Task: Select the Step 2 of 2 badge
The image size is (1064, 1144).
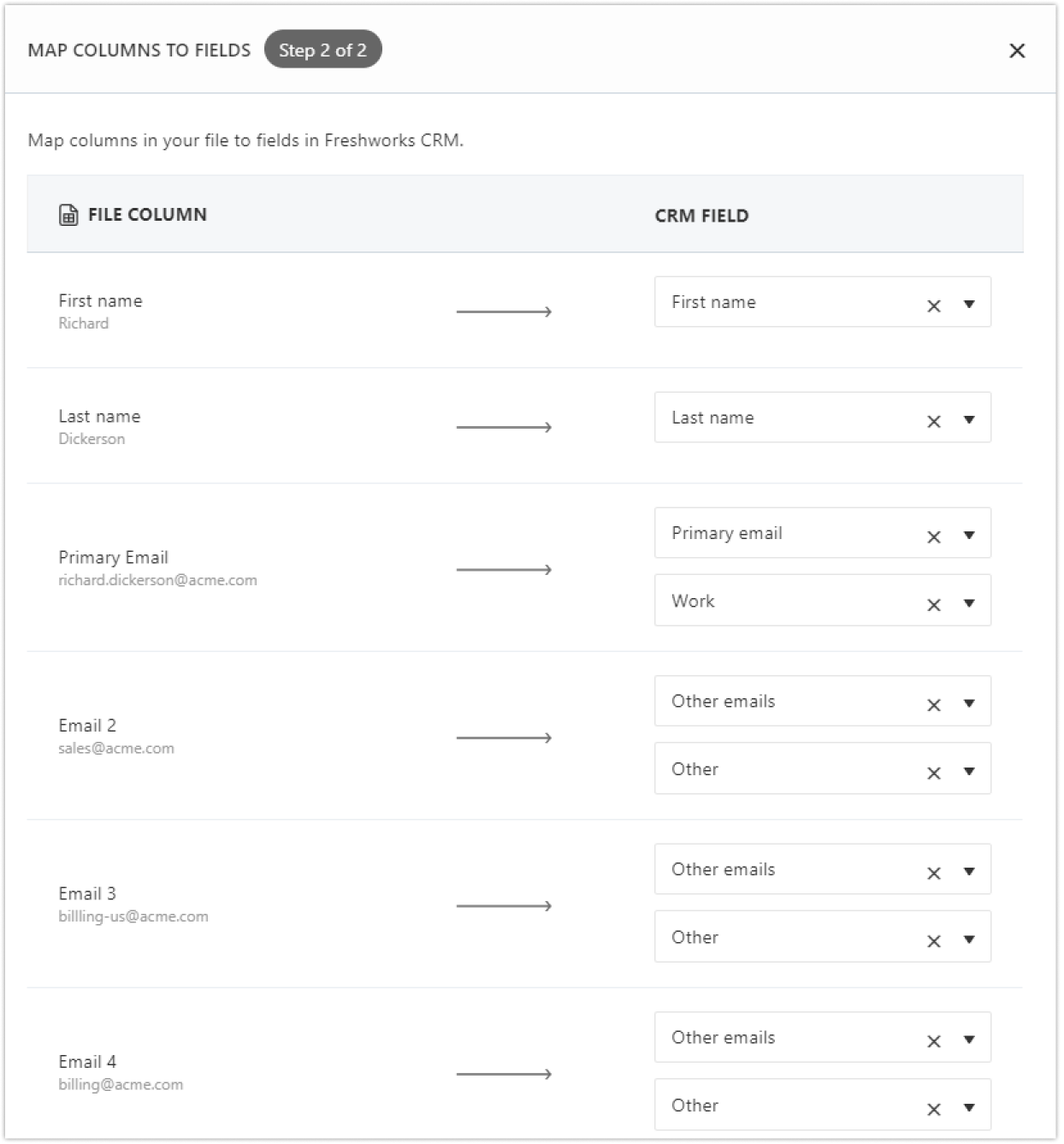Action: coord(324,50)
